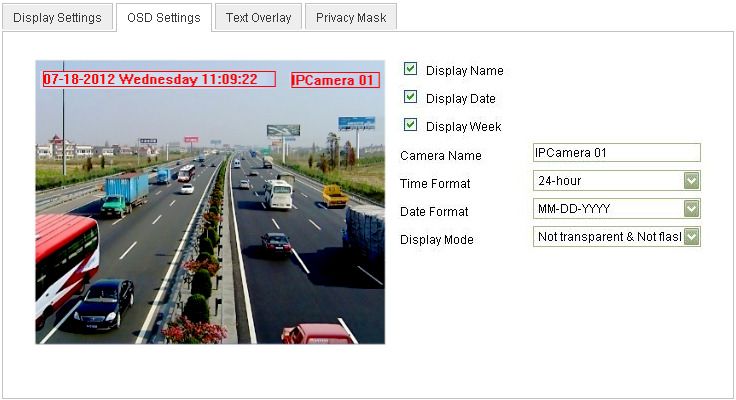The image size is (736, 400).
Task: Open the Display Mode dropdown arrow
Action: click(x=691, y=237)
